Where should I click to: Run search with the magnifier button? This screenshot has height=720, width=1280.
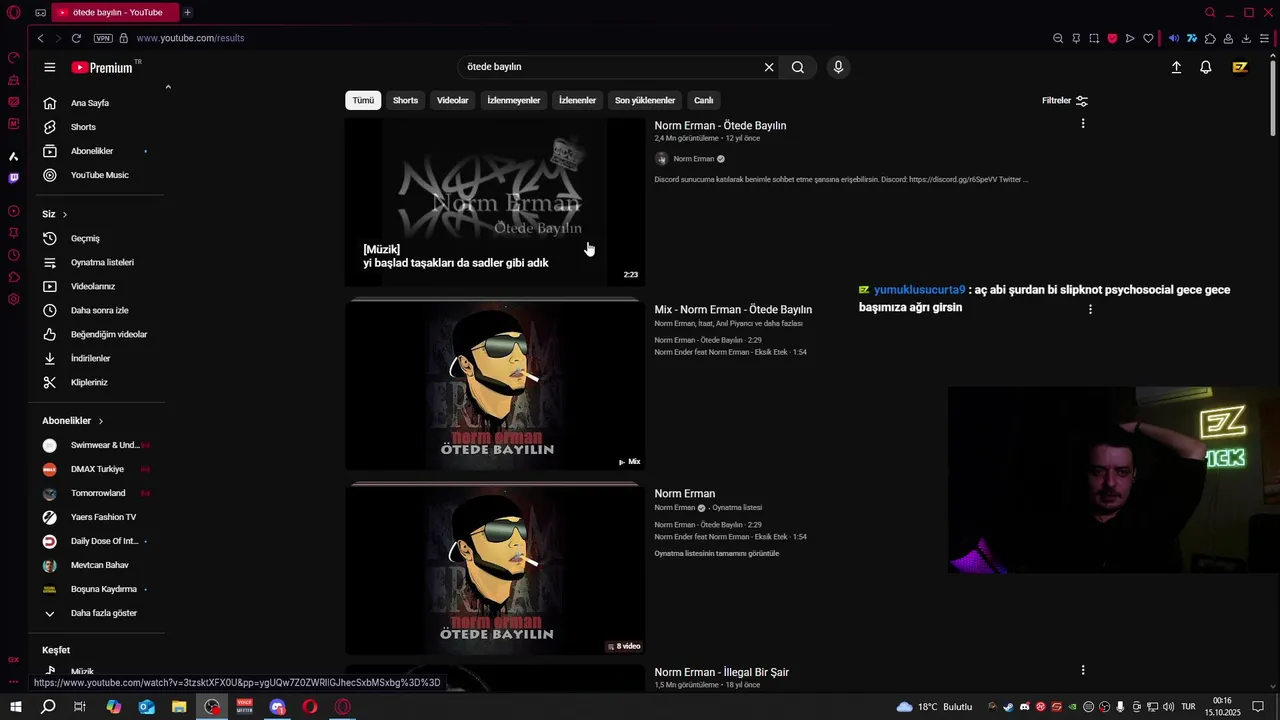click(x=798, y=67)
